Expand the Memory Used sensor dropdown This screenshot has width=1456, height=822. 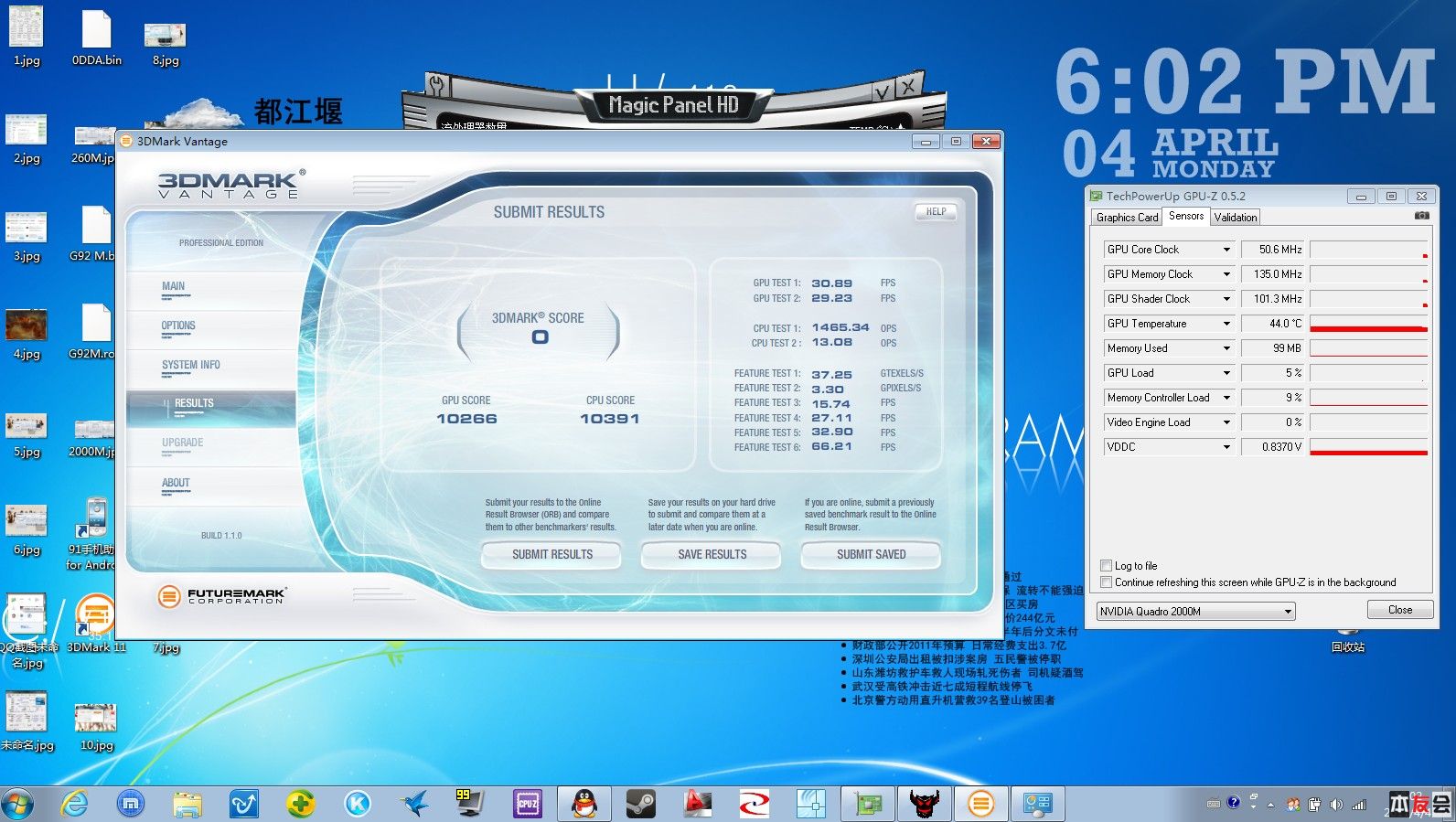click(x=1226, y=348)
